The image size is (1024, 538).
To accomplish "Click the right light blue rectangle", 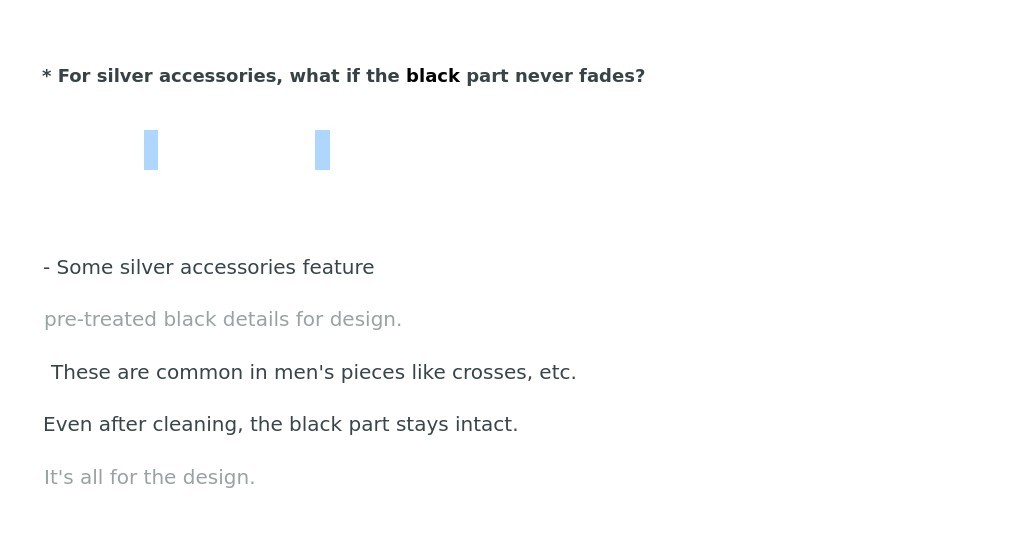I will point(322,150).
